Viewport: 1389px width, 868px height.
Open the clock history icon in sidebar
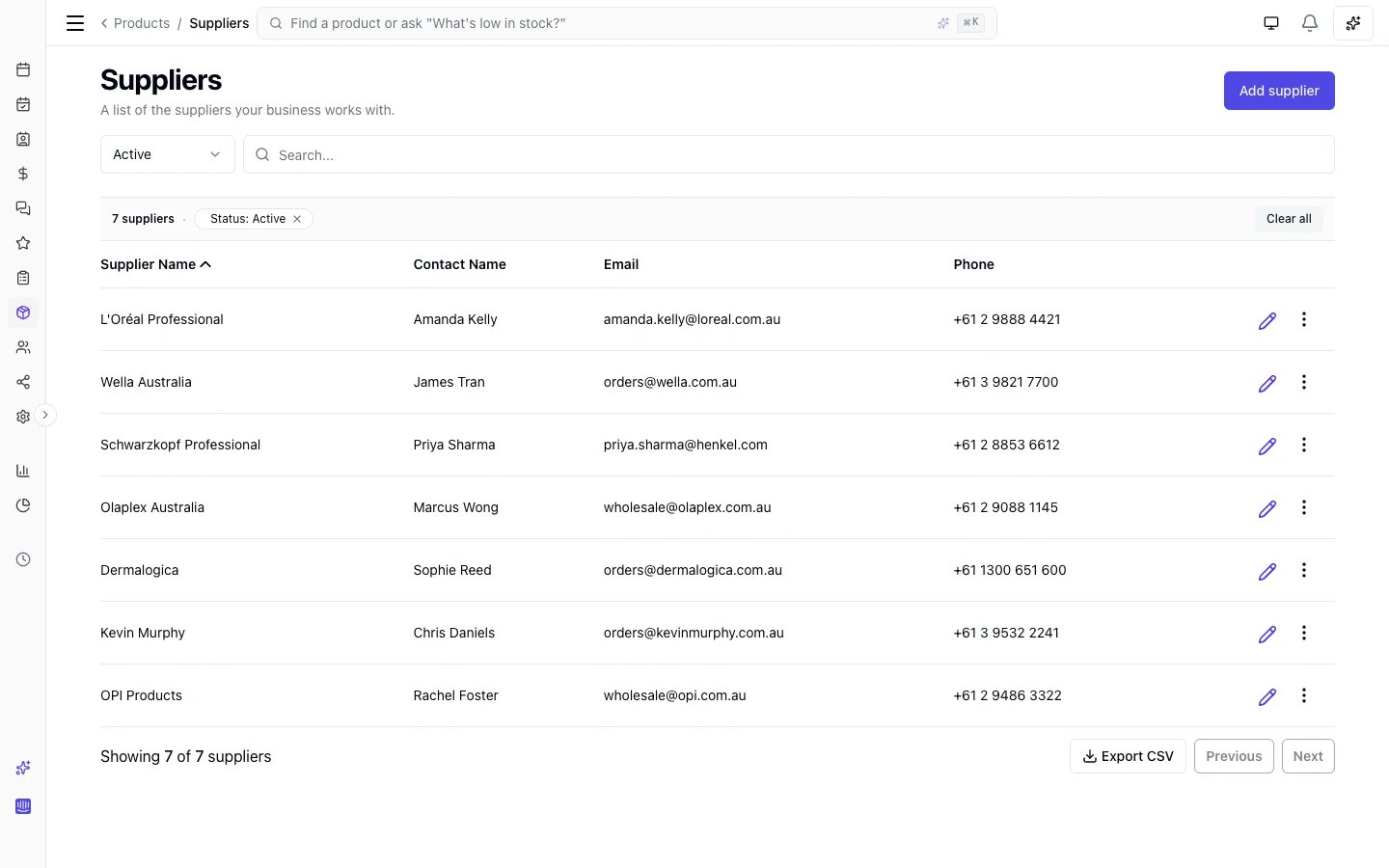point(23,559)
